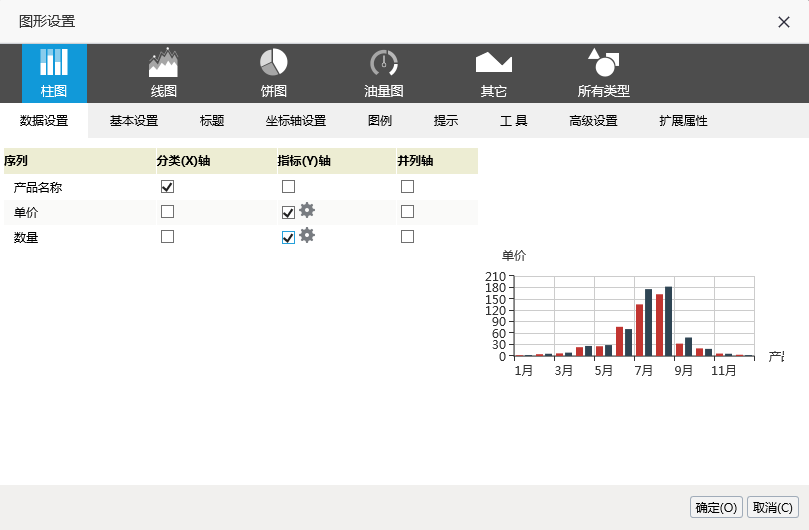
Task: Switch to the 基本设置 tab
Action: pos(134,121)
